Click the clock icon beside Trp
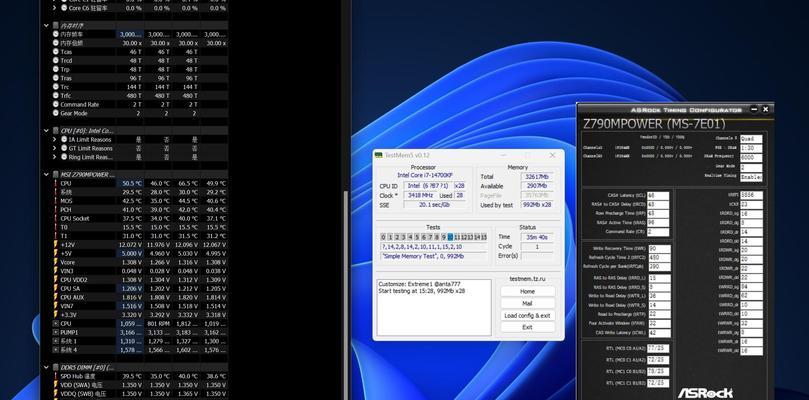 [56, 69]
